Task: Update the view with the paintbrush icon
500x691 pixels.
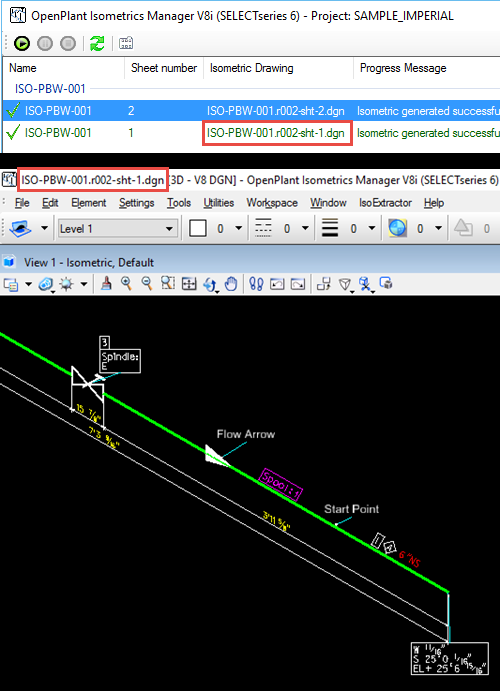Action: 106,284
